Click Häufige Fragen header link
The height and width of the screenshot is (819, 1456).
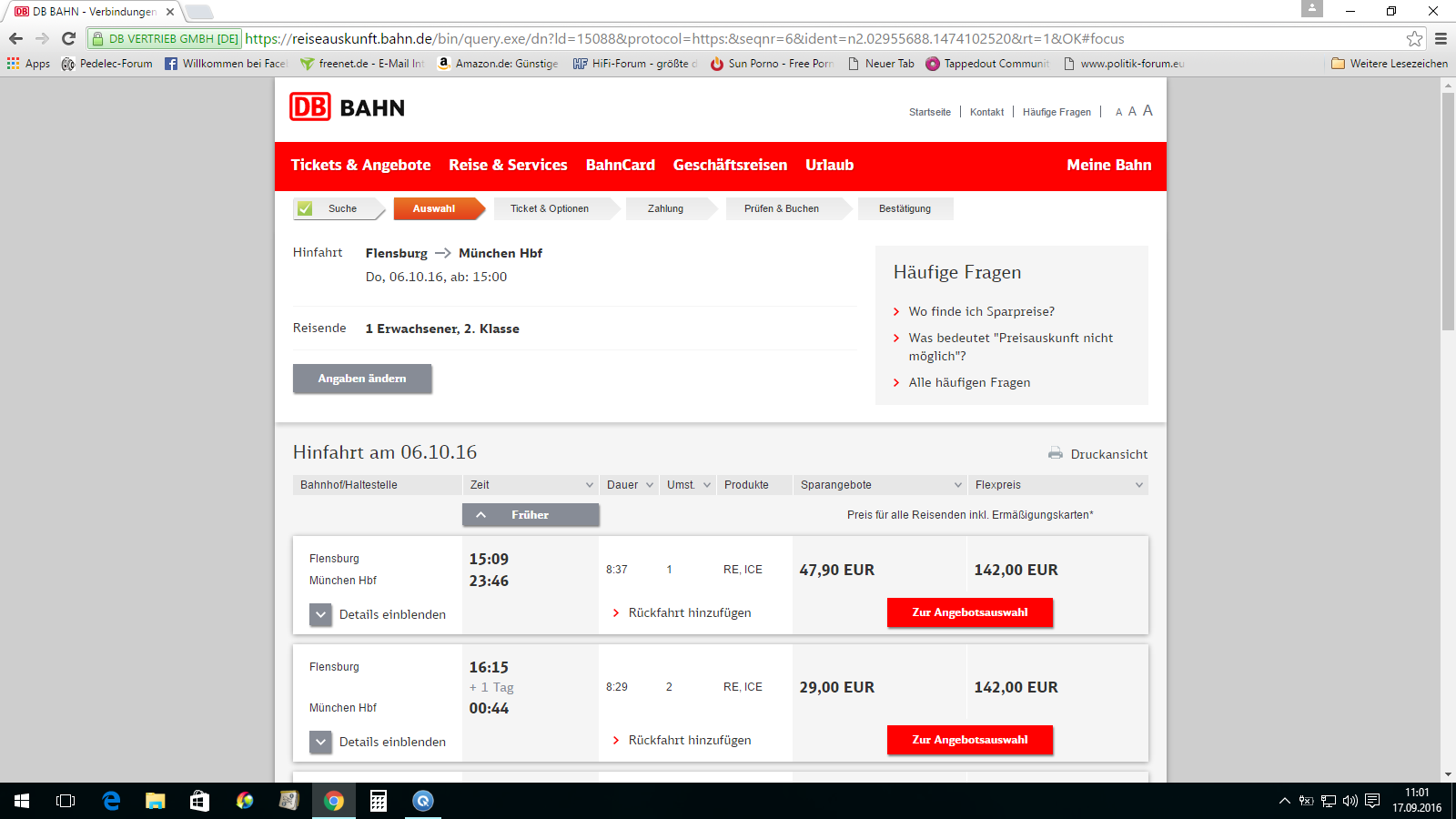click(1057, 113)
